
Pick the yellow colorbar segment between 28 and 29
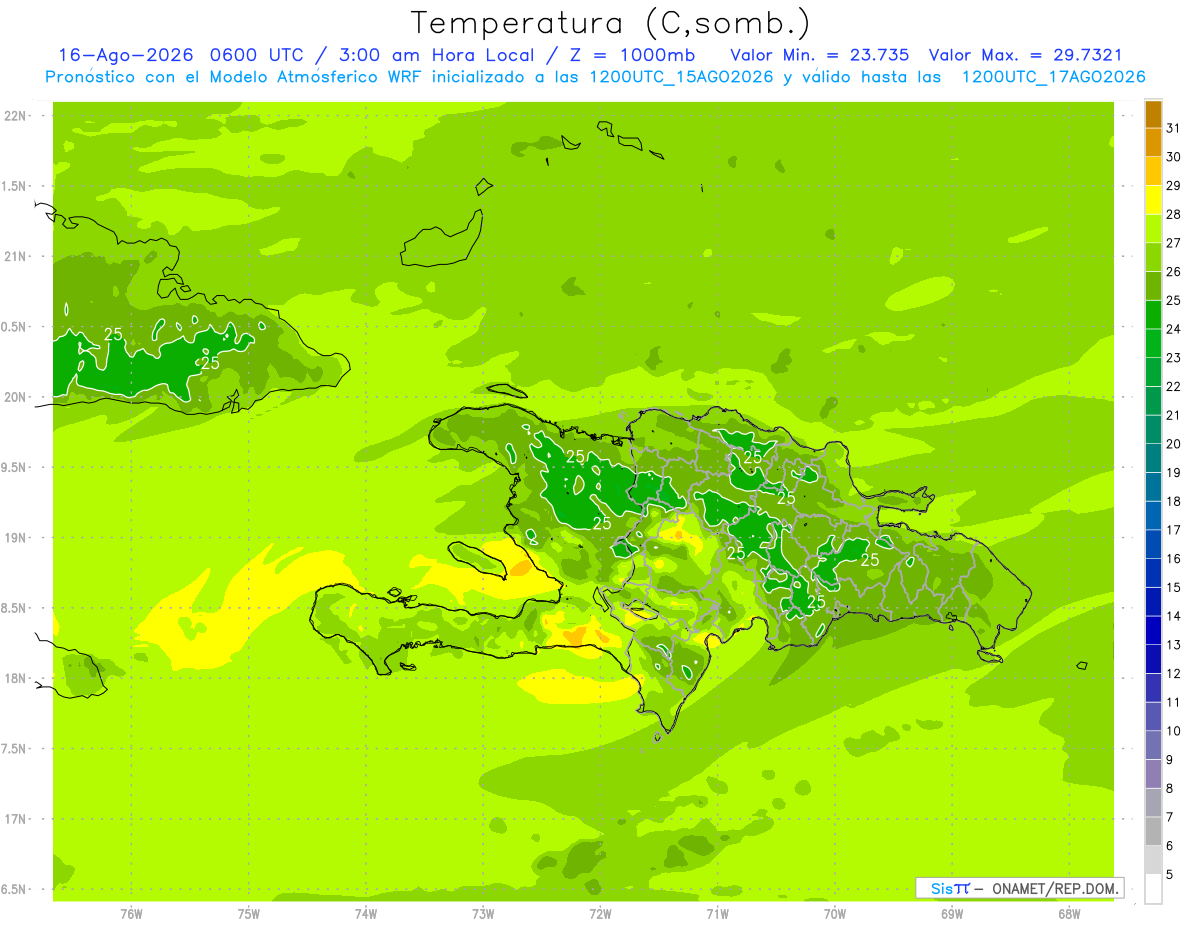click(1153, 199)
